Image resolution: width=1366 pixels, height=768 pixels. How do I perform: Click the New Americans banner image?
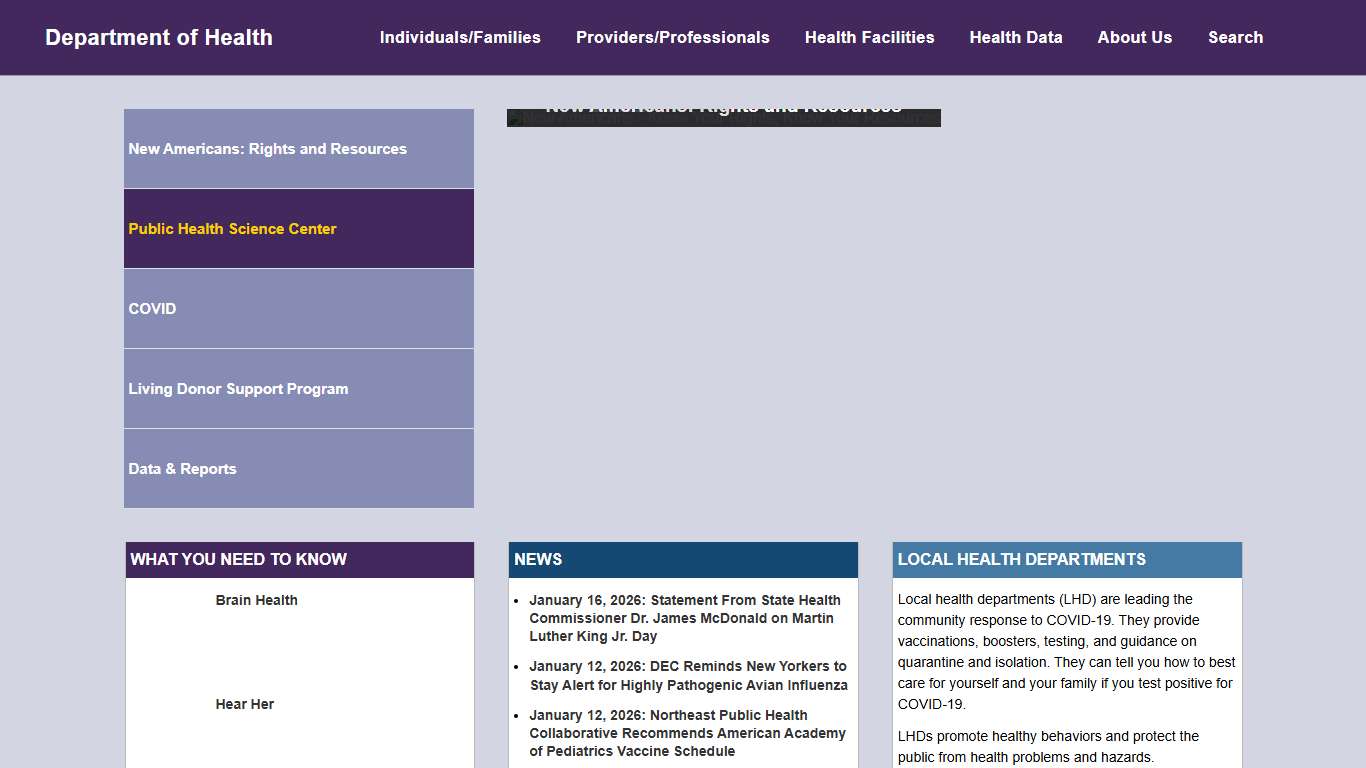click(723, 118)
